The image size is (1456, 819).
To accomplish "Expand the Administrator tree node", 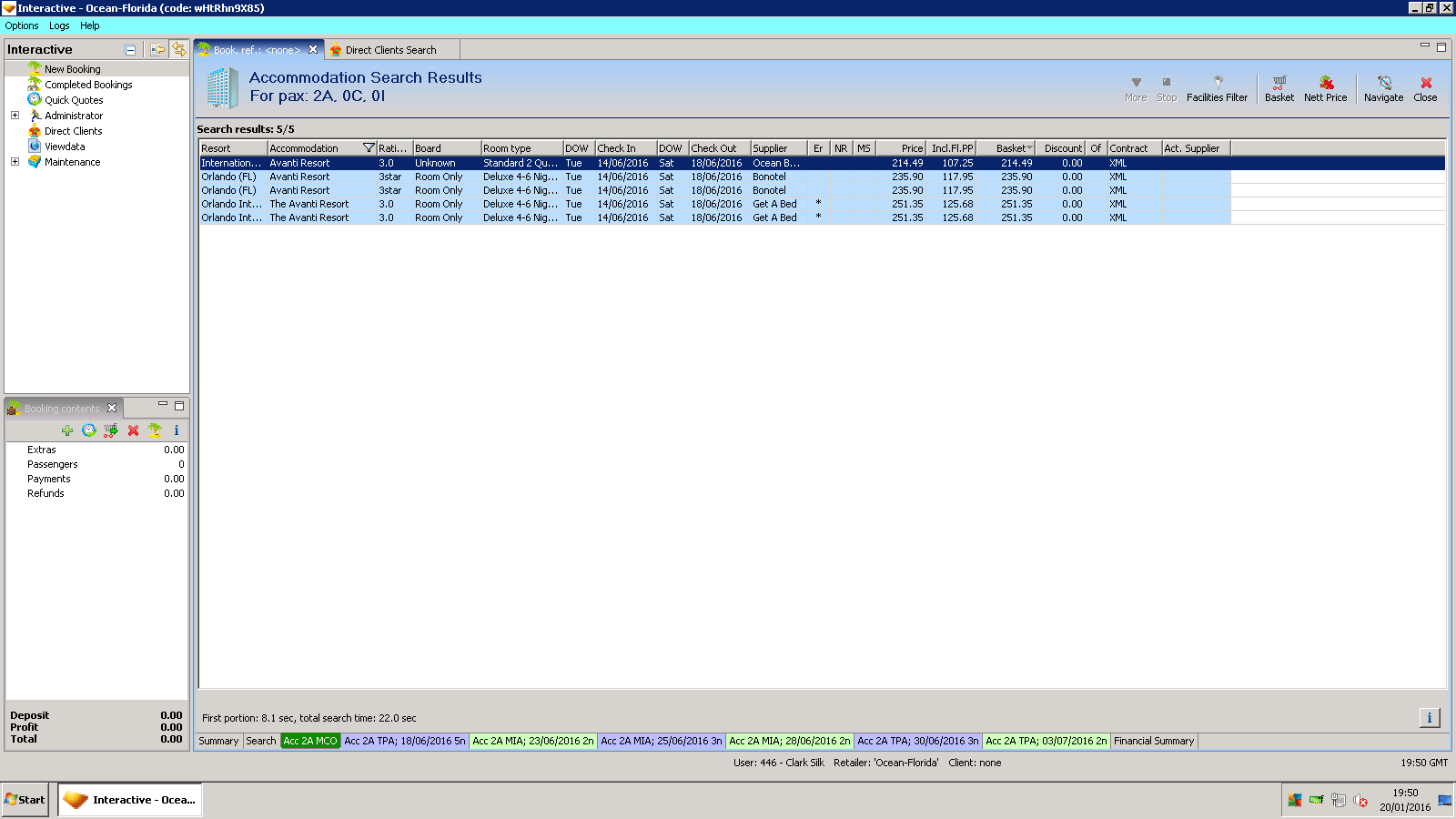I will click(15, 116).
